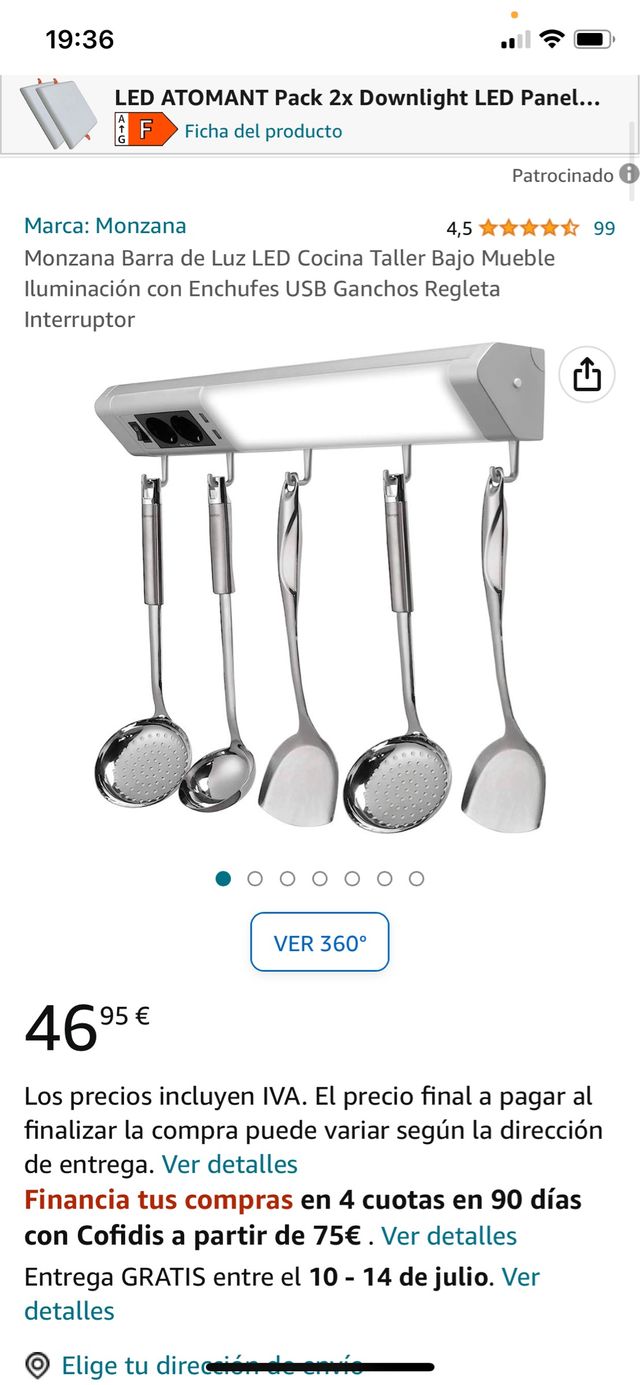Open Marca: Monzana brand link
640x1385 pixels.
click(105, 226)
